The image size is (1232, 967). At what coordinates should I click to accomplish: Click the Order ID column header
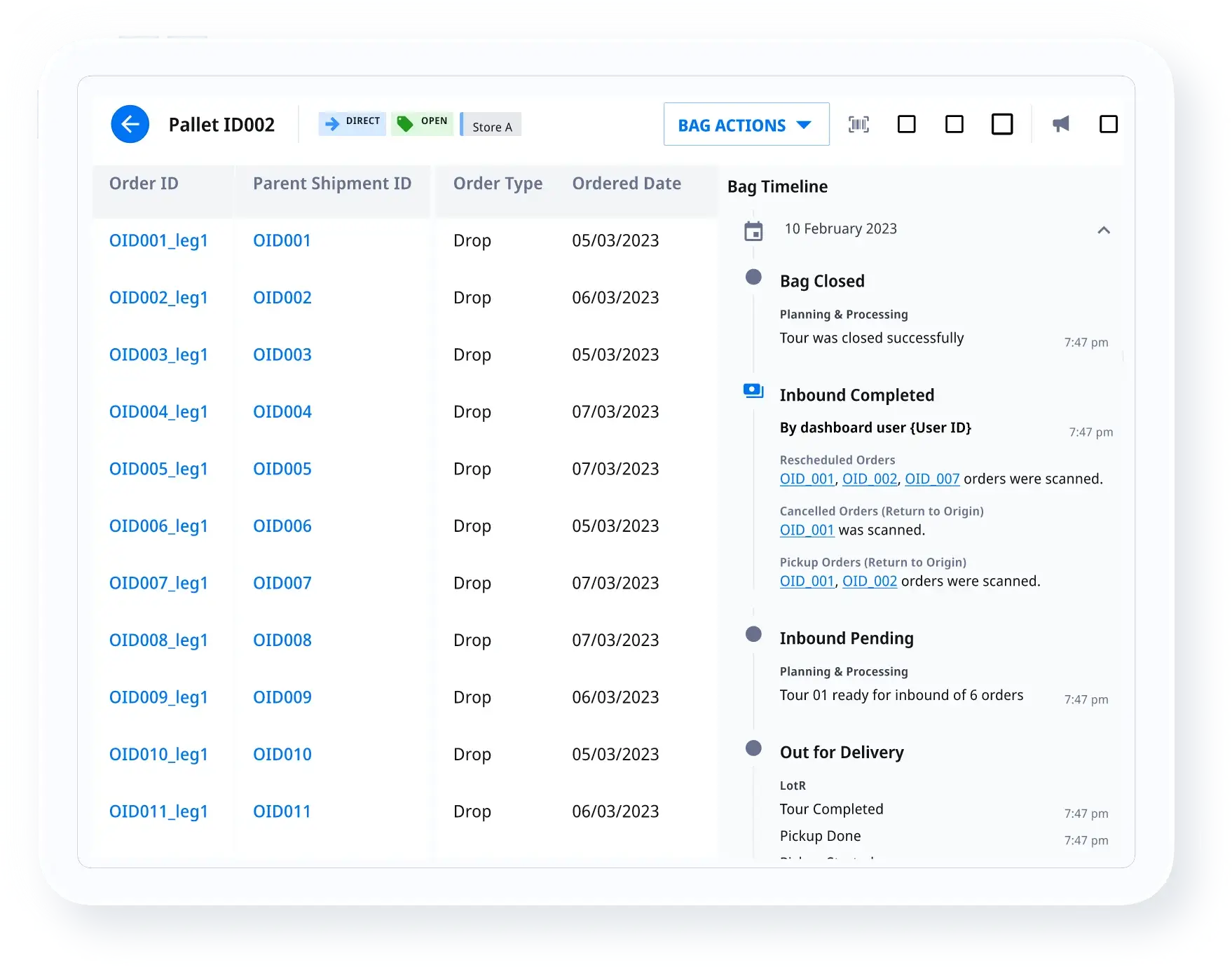click(x=143, y=183)
